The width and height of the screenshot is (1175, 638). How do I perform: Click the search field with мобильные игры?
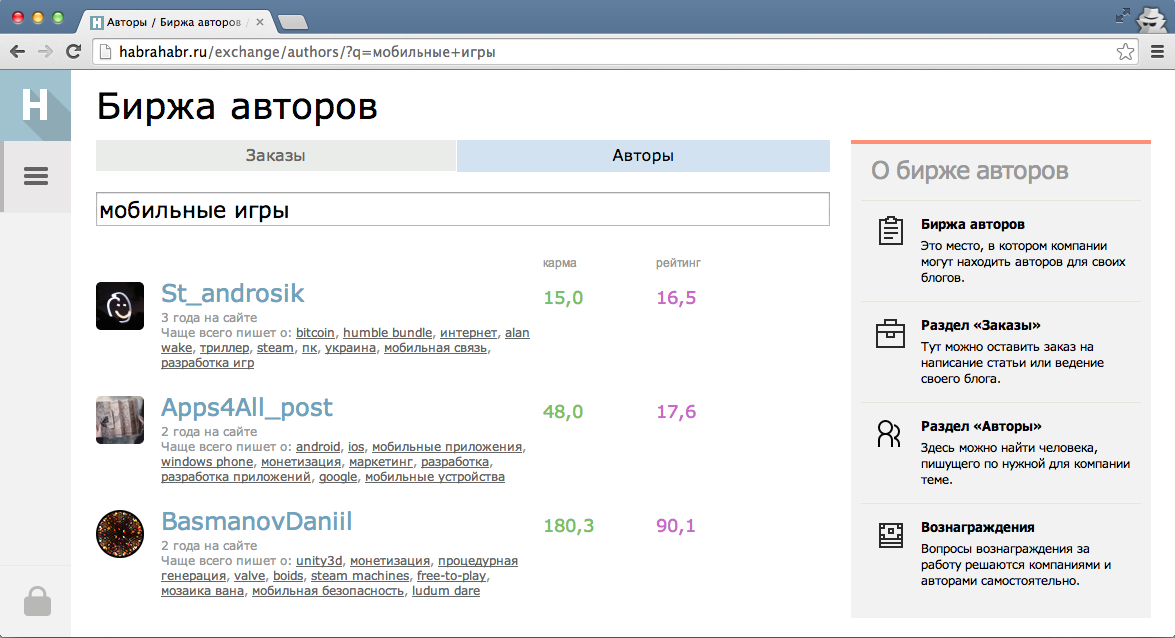tap(462, 209)
